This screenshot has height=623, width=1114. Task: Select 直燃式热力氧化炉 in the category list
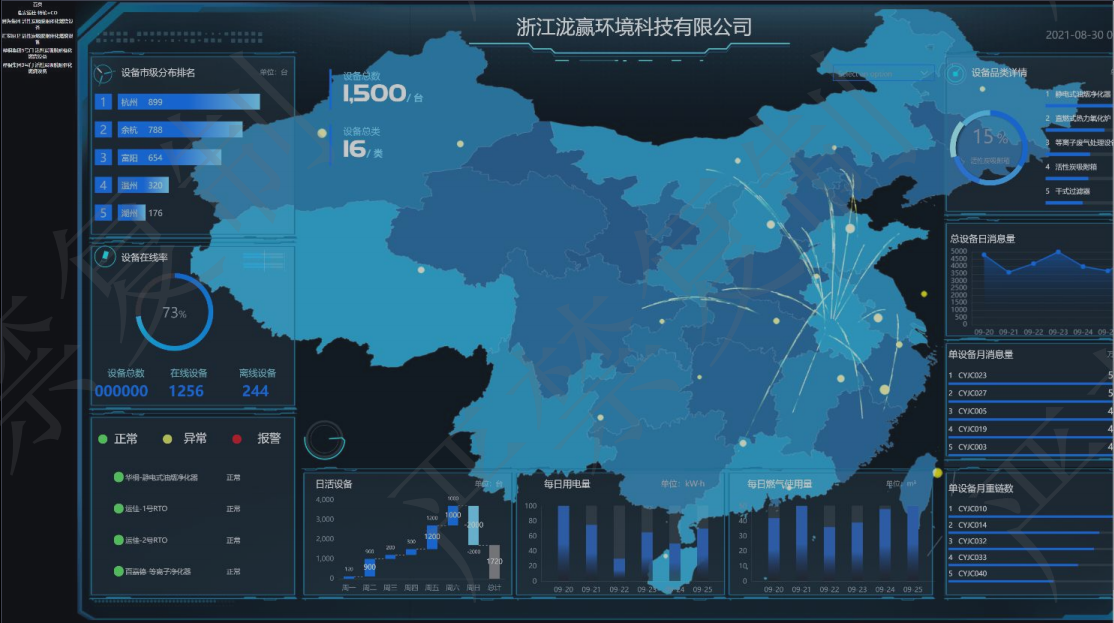click(1083, 119)
